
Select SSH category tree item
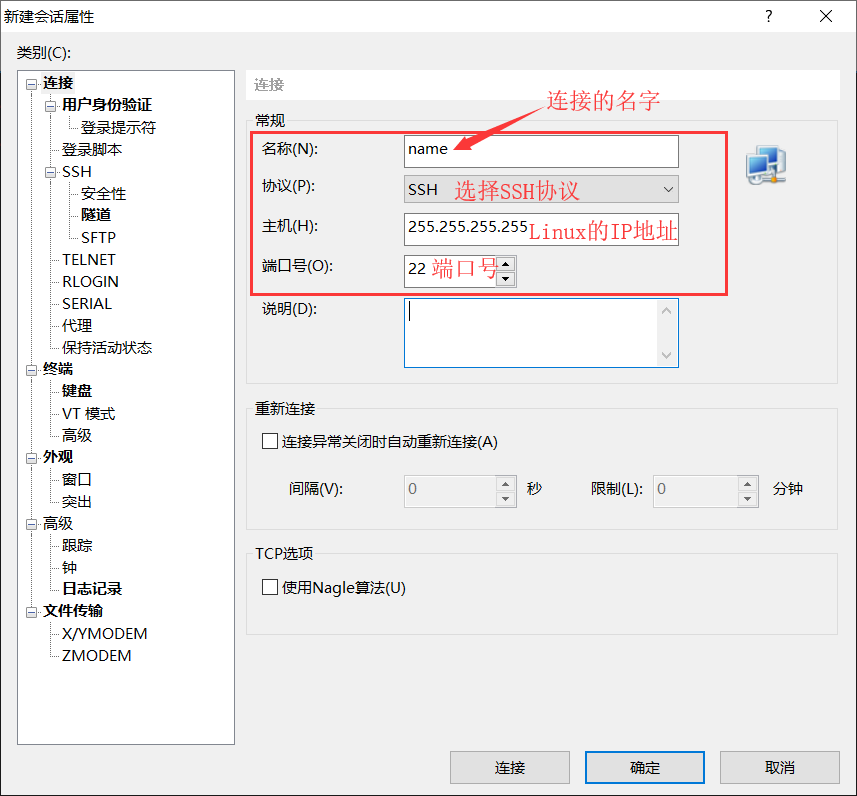[x=77, y=172]
